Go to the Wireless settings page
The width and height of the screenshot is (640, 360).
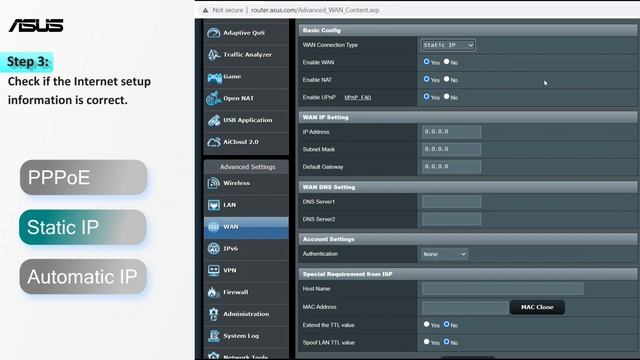[x=246, y=183]
